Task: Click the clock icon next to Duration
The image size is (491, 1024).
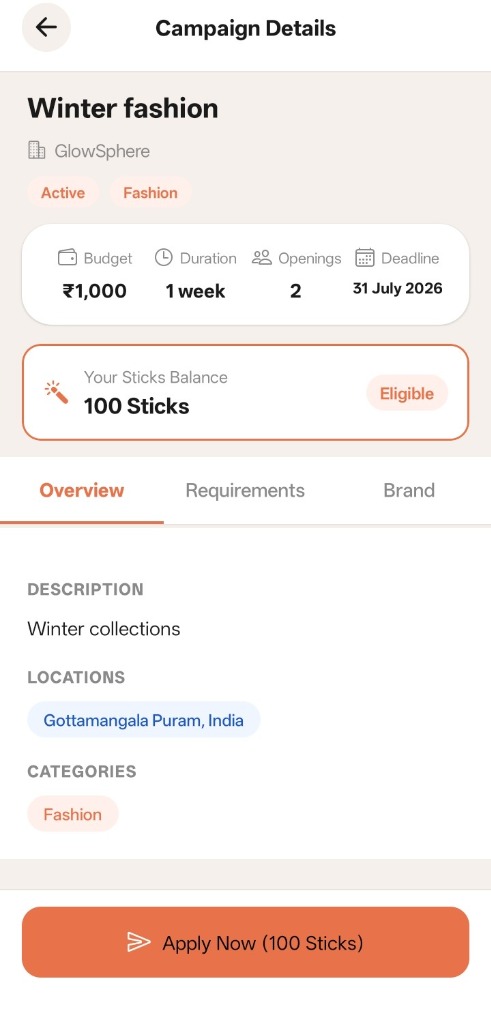Action: click(163, 258)
